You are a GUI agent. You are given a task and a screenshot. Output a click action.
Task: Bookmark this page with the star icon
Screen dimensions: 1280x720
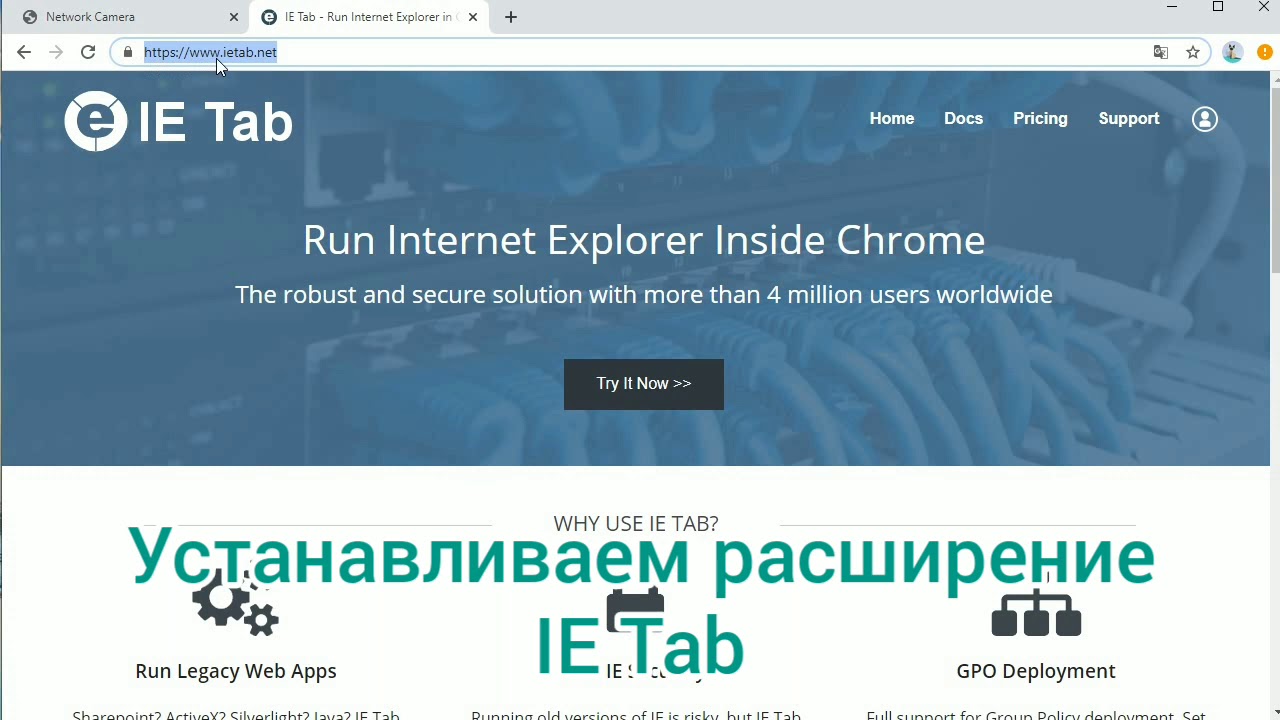1193,52
